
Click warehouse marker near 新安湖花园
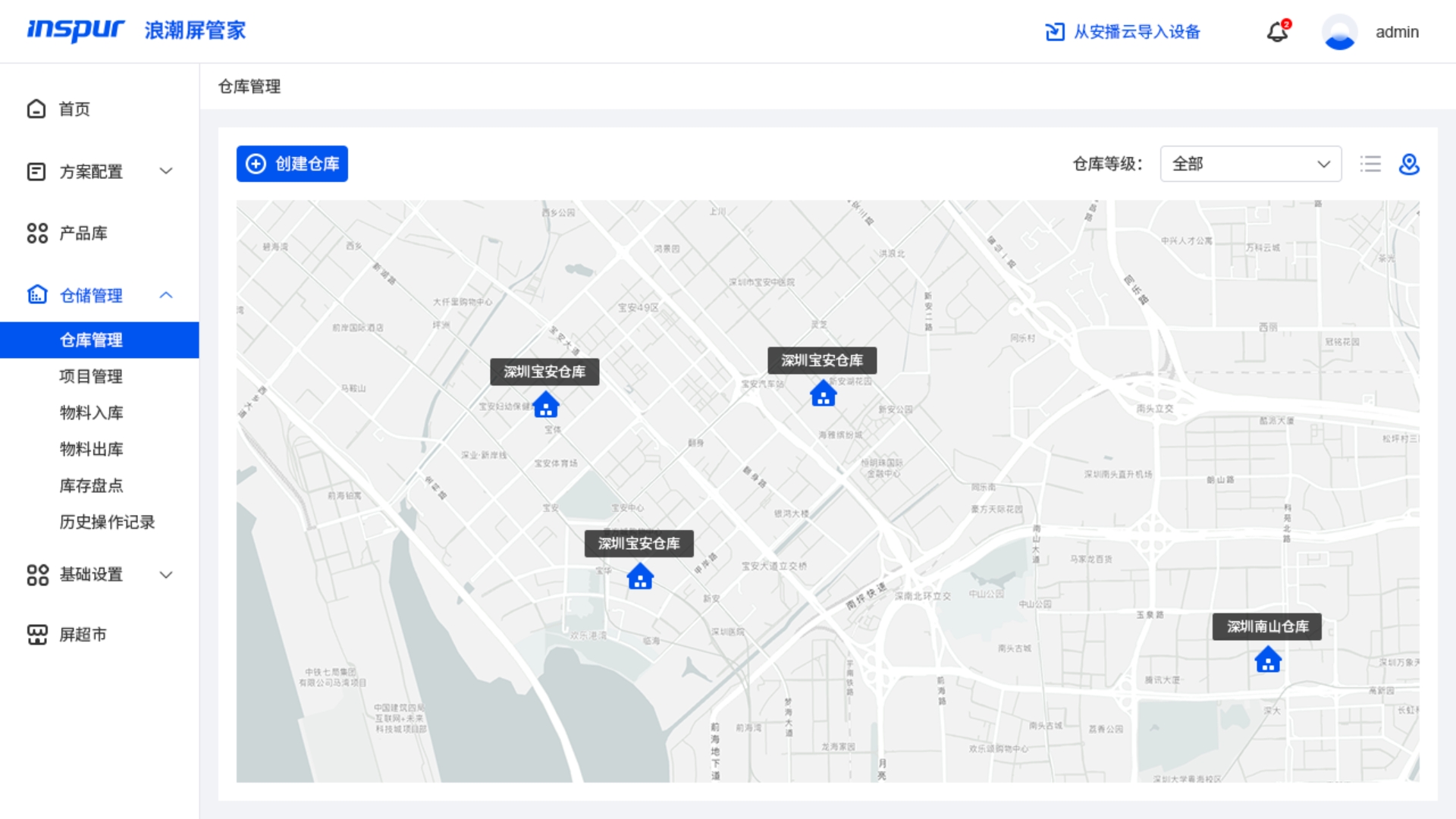point(823,393)
